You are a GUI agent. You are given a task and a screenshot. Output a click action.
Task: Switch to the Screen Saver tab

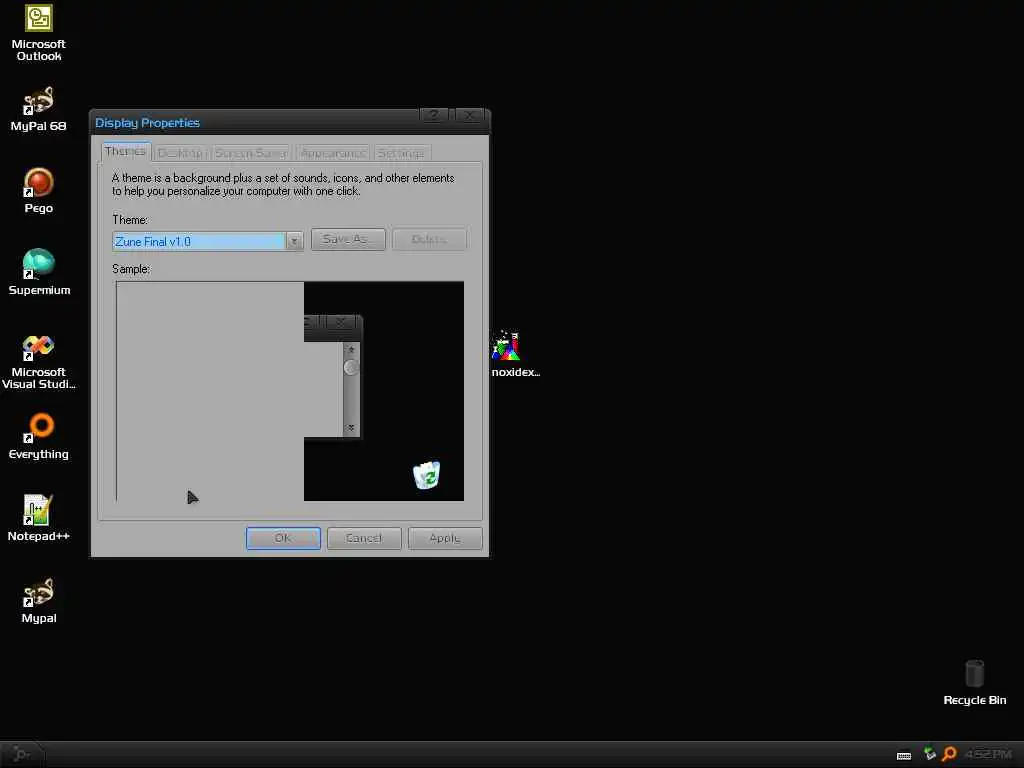pos(251,153)
